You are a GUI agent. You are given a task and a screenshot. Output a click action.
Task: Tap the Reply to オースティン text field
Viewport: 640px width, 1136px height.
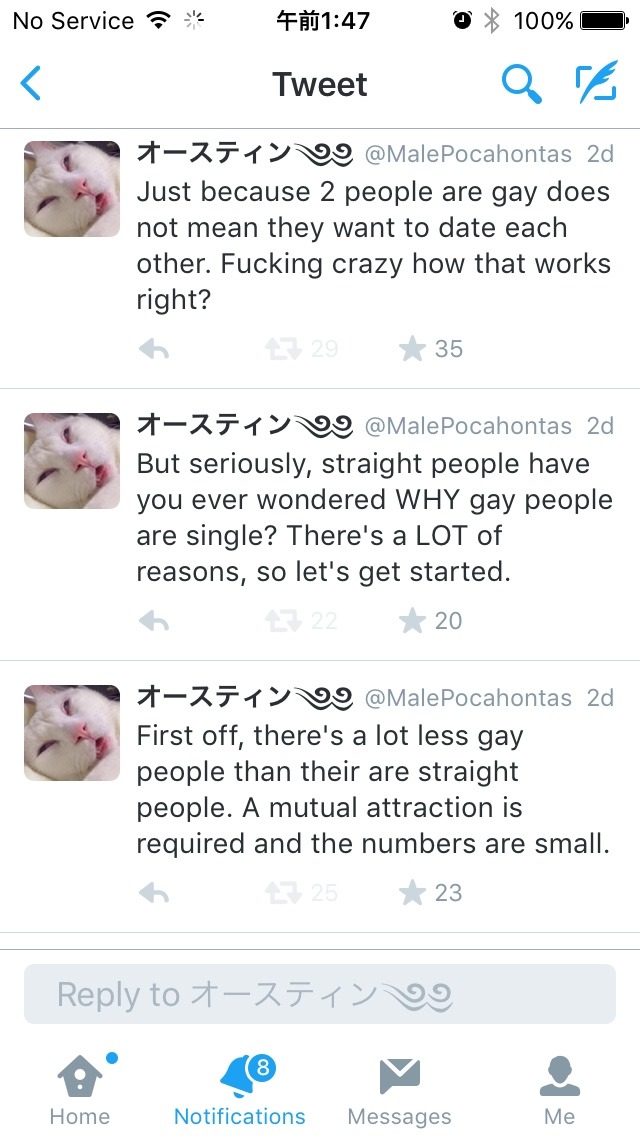tap(320, 994)
